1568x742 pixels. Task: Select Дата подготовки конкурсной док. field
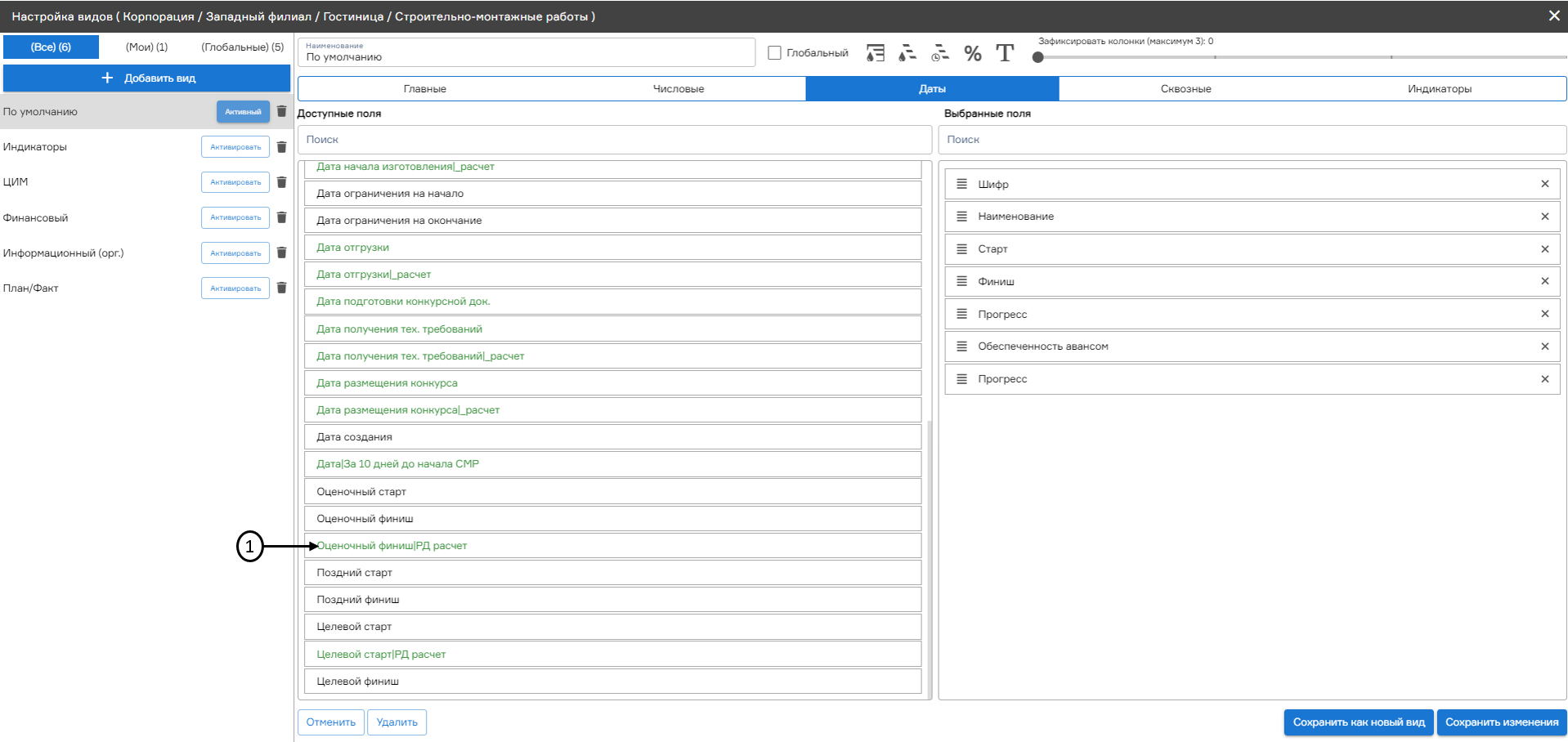(613, 302)
